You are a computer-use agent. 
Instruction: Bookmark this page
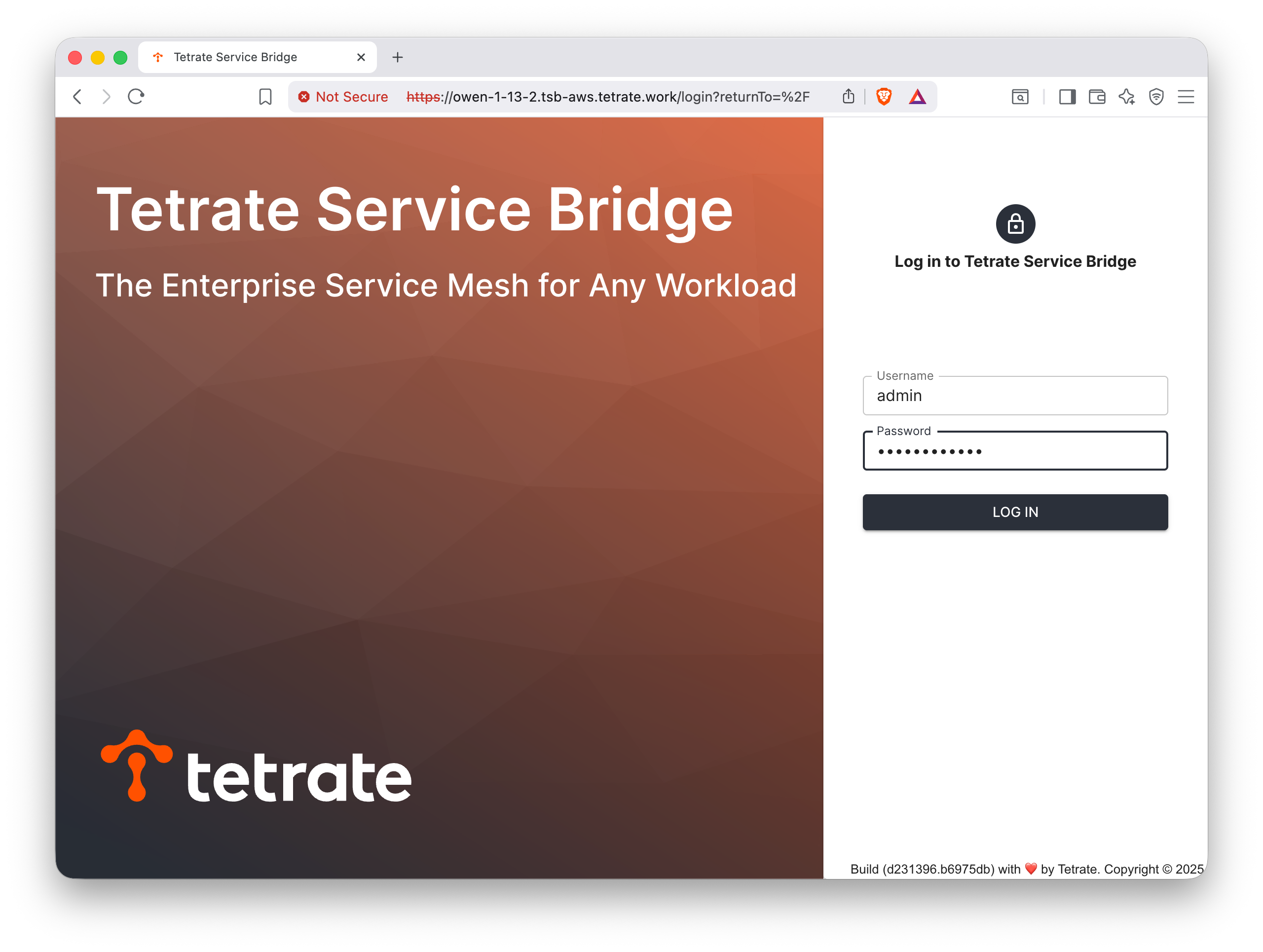pos(265,97)
